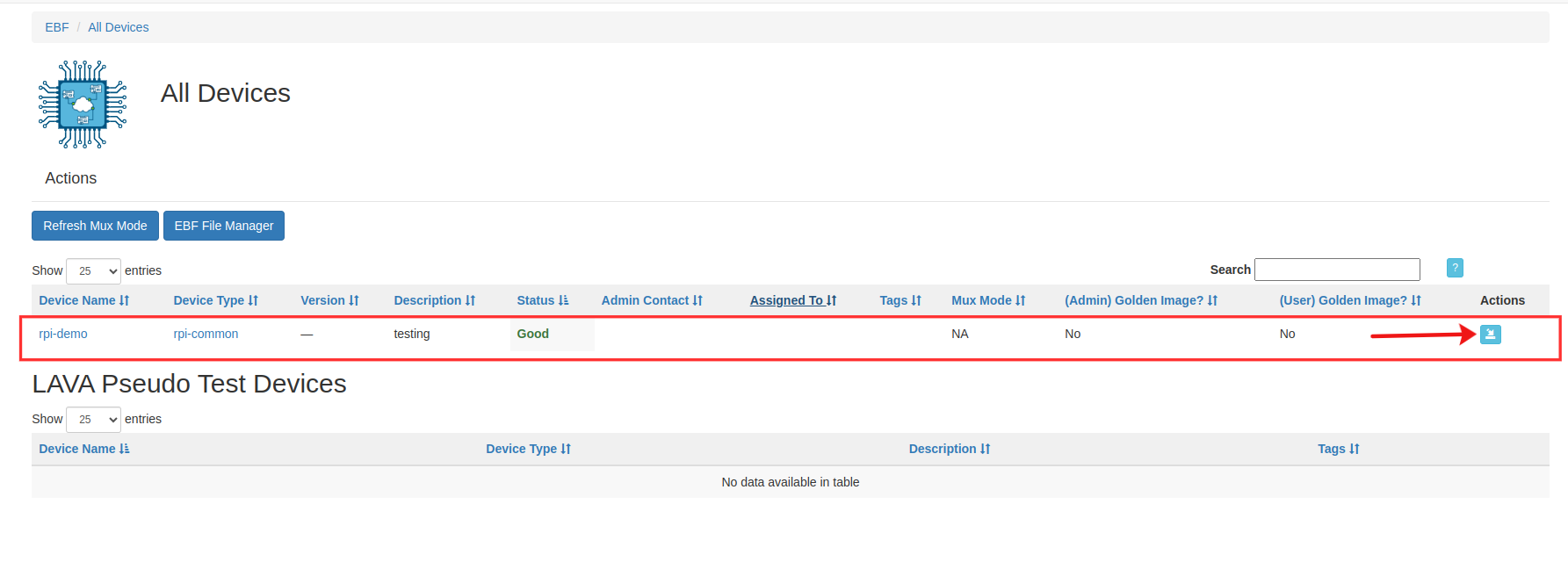Sort LAVA table by Device Type

pyautogui.click(x=529, y=449)
